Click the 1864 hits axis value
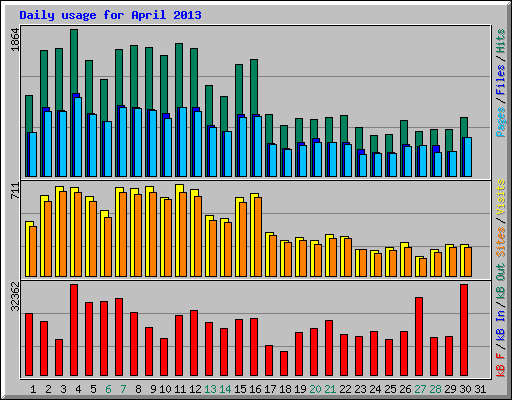Viewport: 512px width, 400px height. coord(15,40)
